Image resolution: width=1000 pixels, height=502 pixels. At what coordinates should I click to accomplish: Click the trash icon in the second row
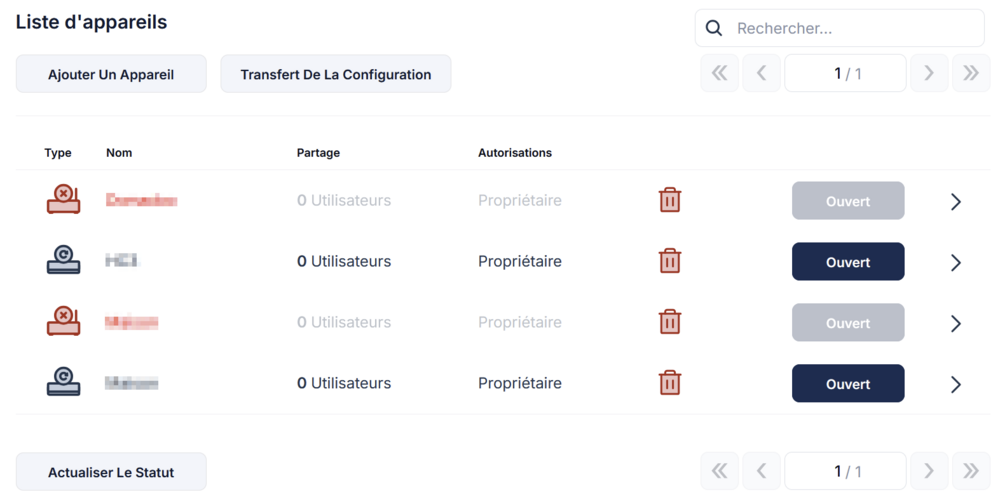click(670, 262)
